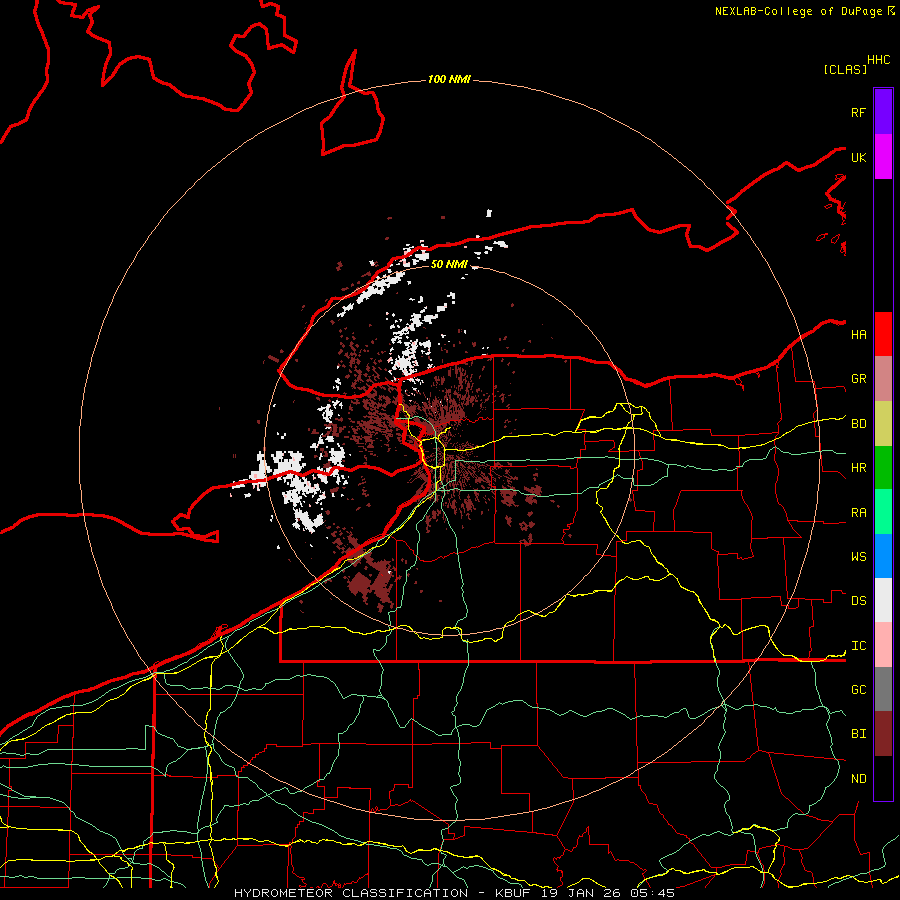Click the RA legend label
The width and height of the screenshot is (900, 900).
click(x=858, y=513)
